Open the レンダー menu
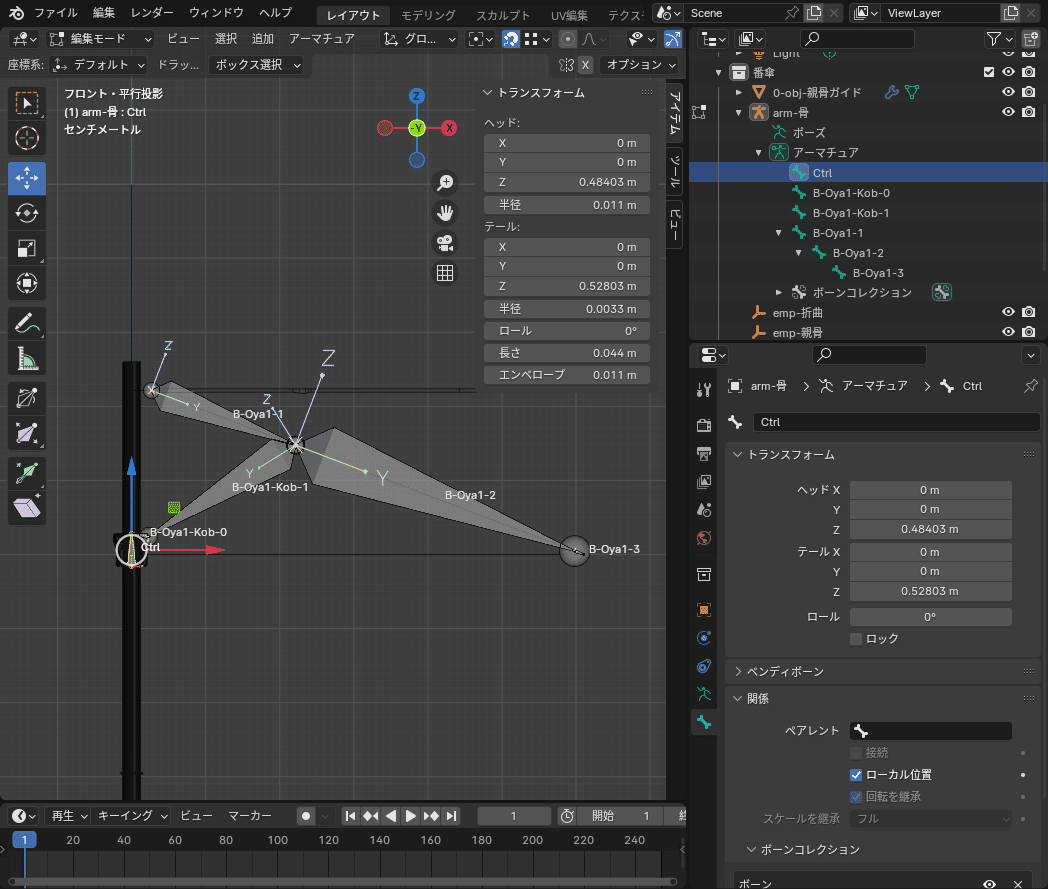Image resolution: width=1048 pixels, height=889 pixels. [x=151, y=13]
